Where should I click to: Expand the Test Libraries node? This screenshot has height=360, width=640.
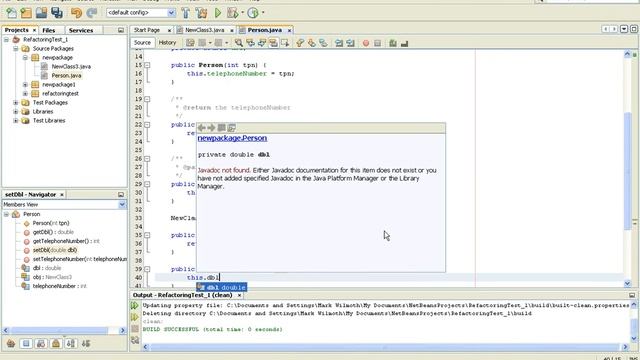click(16, 120)
